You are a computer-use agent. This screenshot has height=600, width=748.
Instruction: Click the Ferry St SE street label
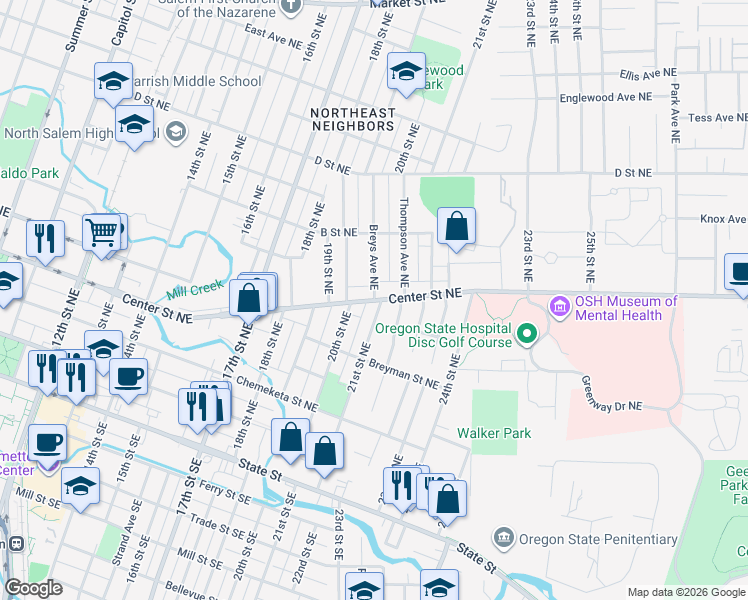point(225,492)
